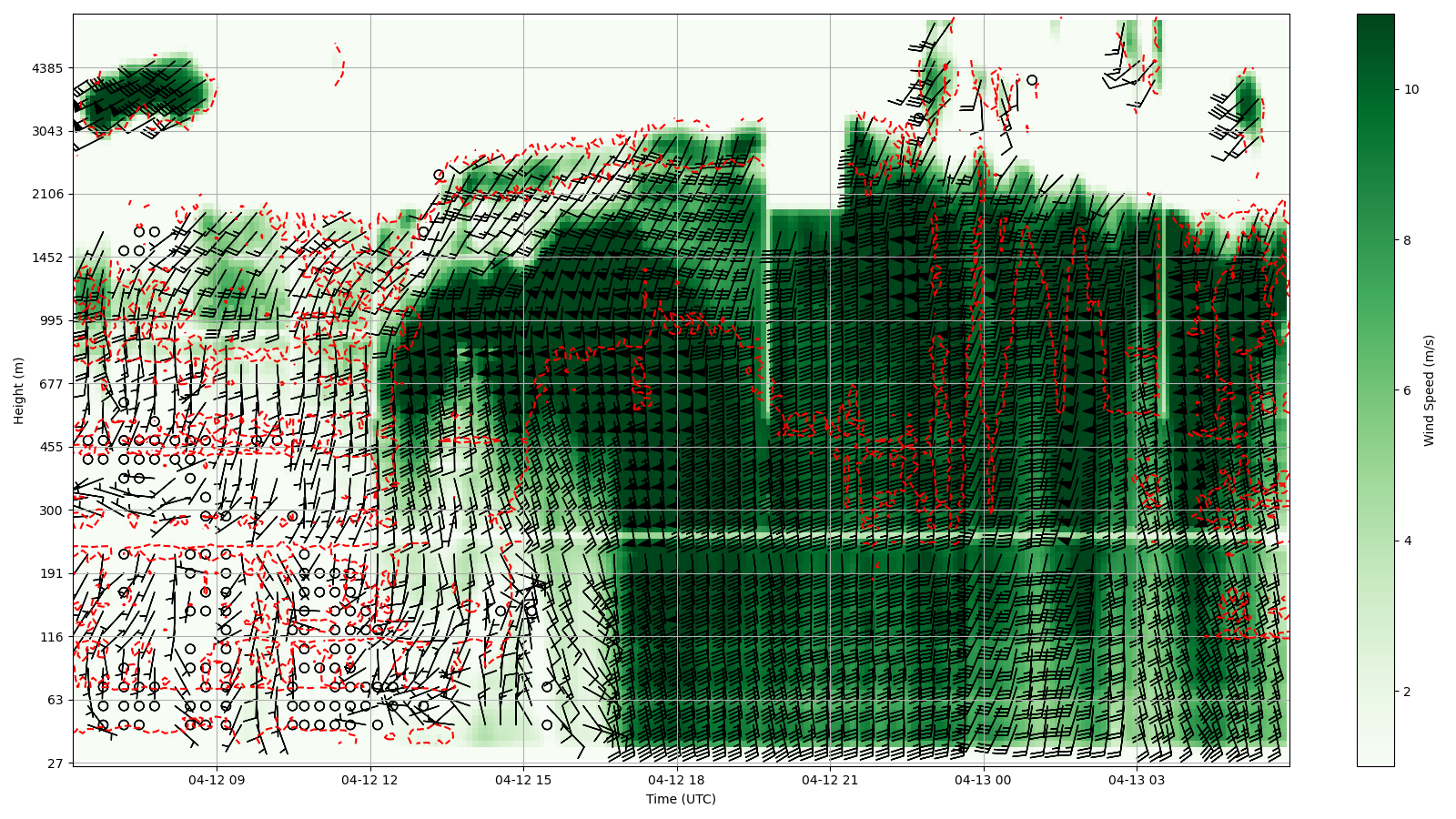Click the 04-12 12 time tick label
The height and width of the screenshot is (819, 1456).
tap(370, 780)
